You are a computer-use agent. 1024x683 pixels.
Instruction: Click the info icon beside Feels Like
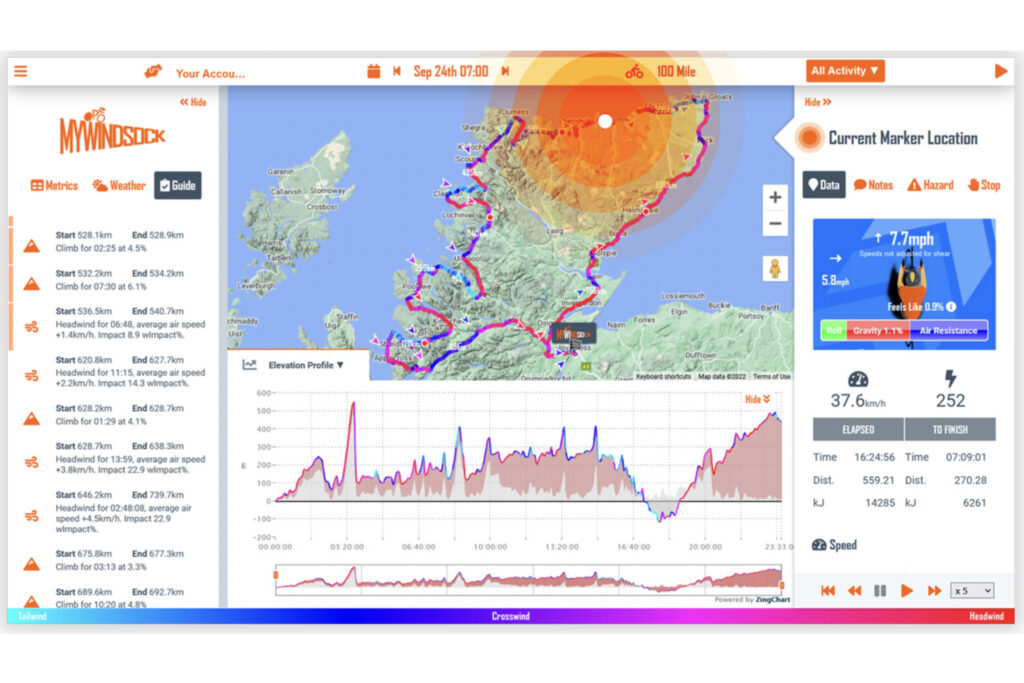[951, 306]
